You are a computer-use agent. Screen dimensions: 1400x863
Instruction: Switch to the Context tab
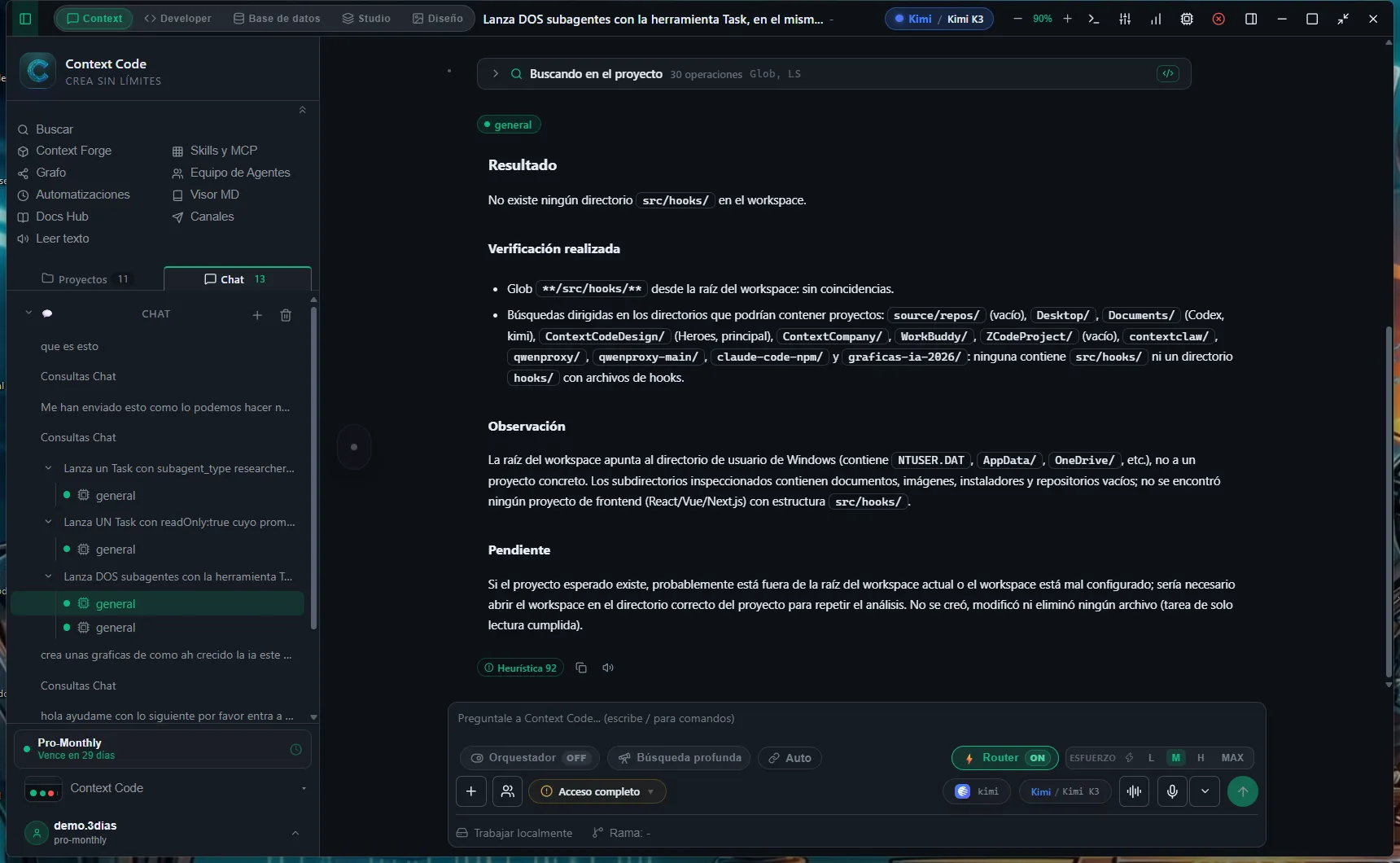pyautogui.click(x=94, y=19)
